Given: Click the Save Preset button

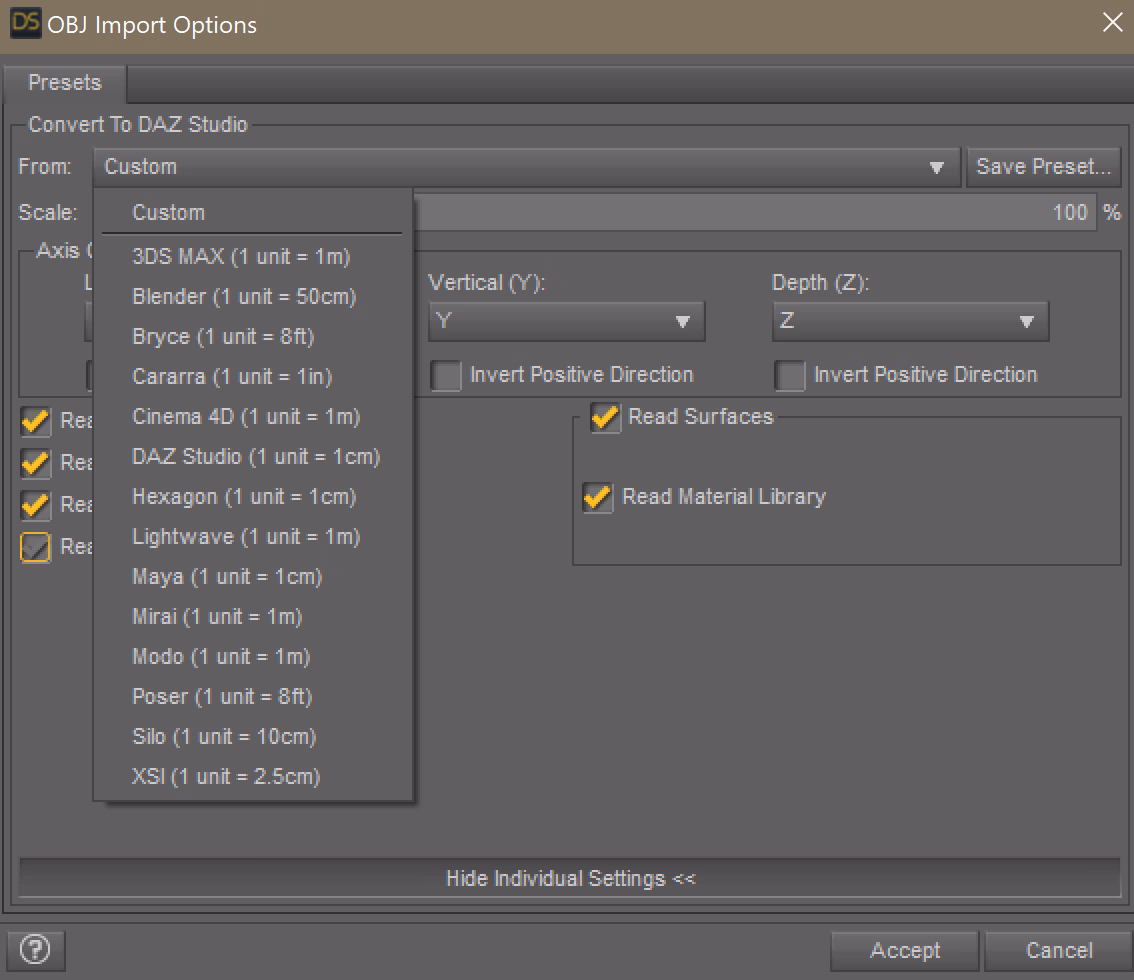Looking at the screenshot, I should pos(1044,167).
